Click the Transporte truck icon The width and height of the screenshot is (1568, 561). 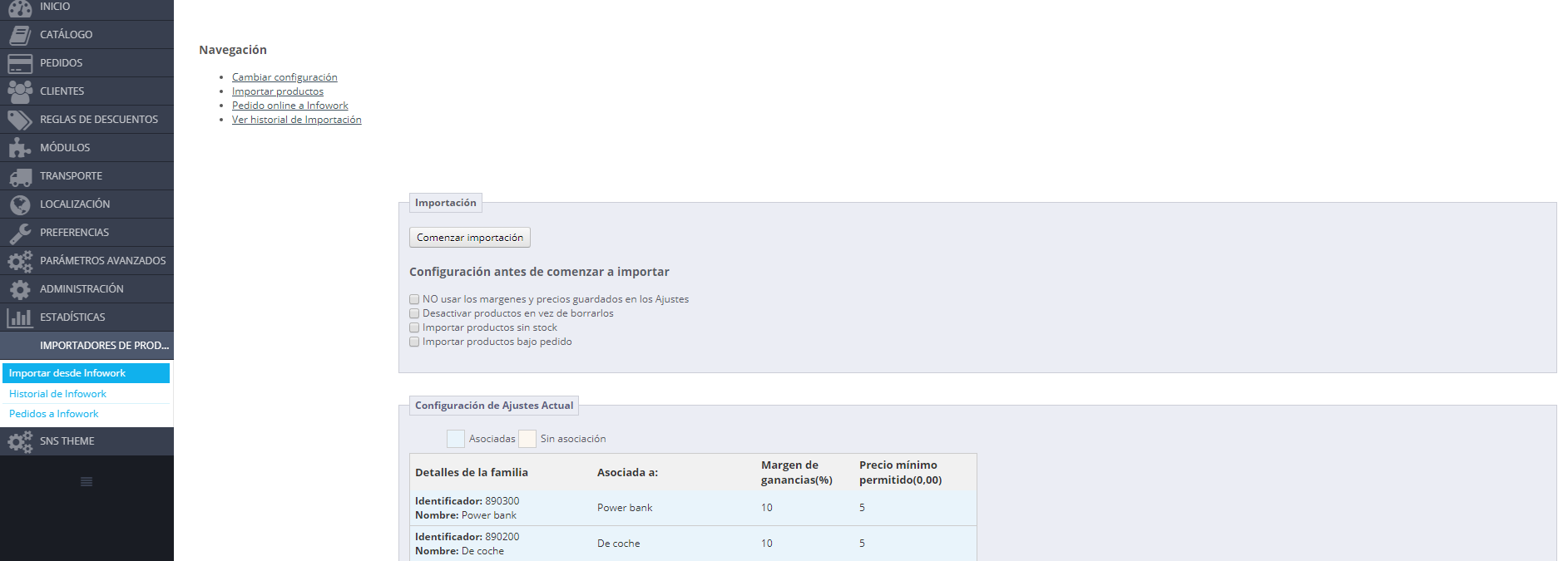(20, 176)
